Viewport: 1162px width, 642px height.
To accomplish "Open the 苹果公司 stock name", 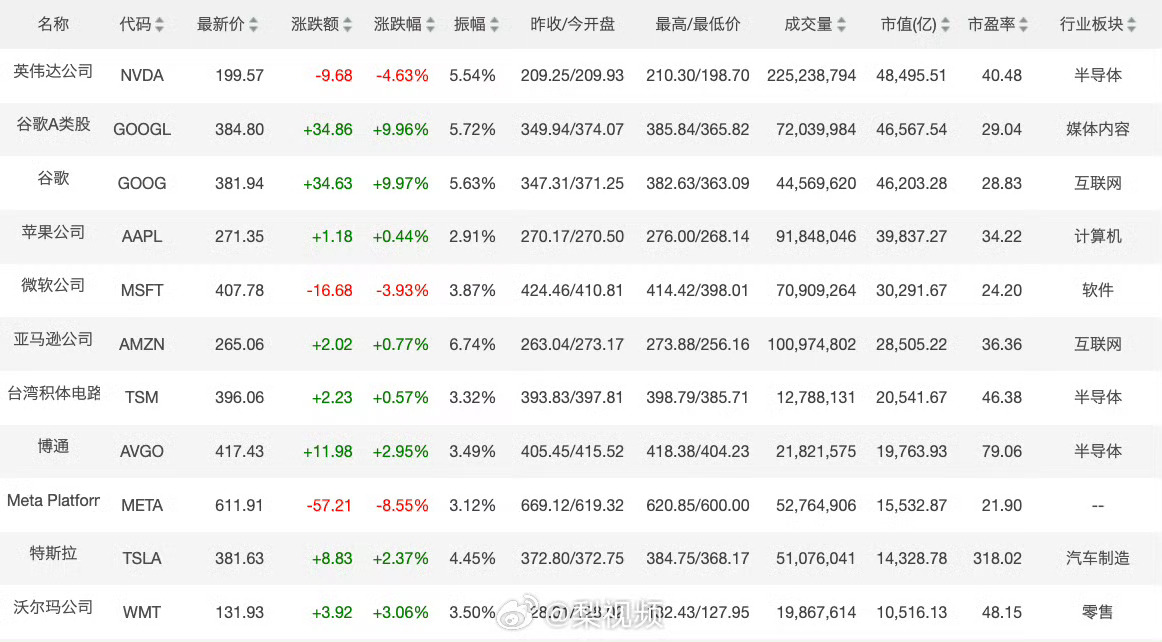I will click(53, 232).
